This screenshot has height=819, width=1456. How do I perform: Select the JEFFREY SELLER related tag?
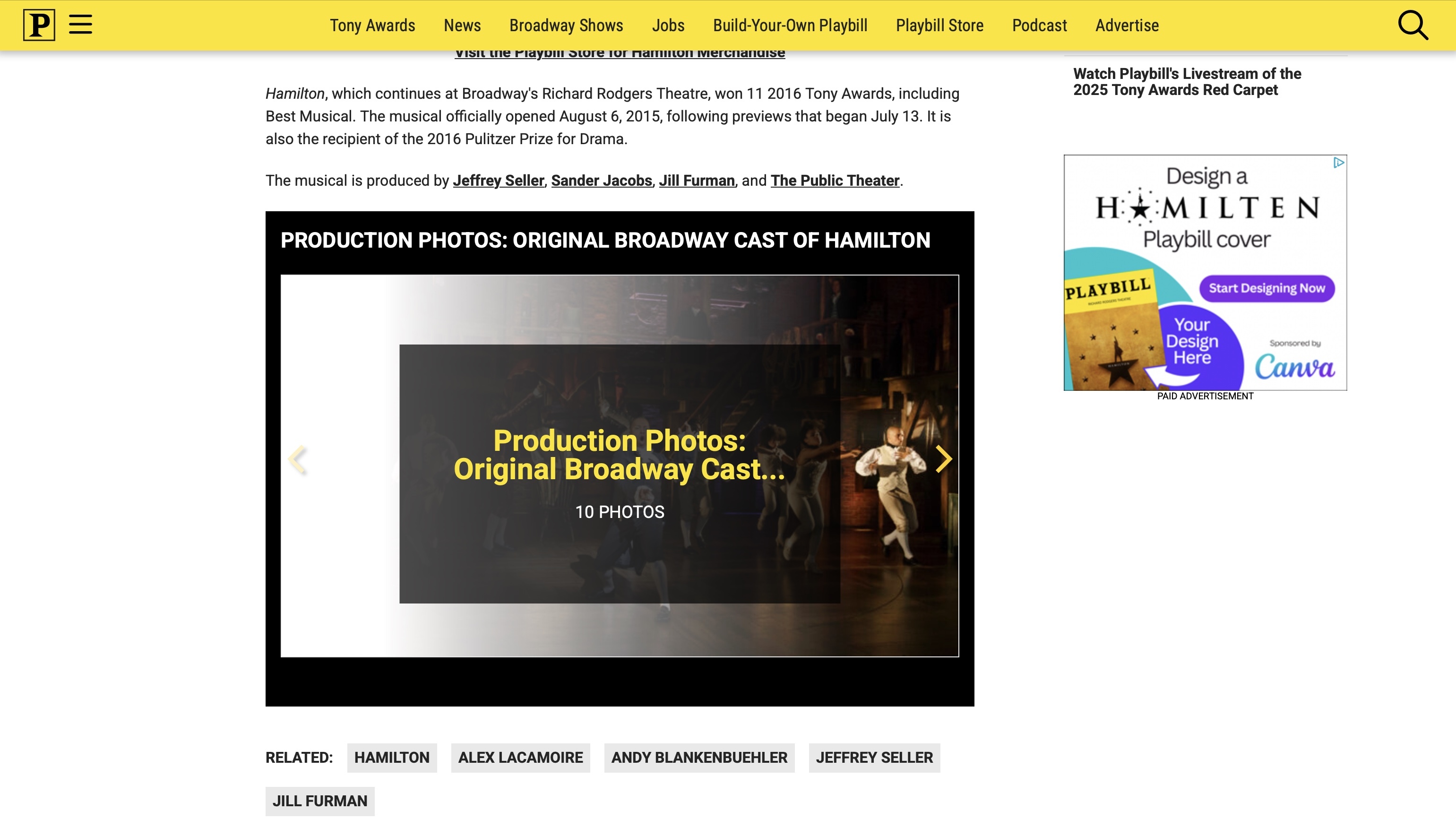874,758
